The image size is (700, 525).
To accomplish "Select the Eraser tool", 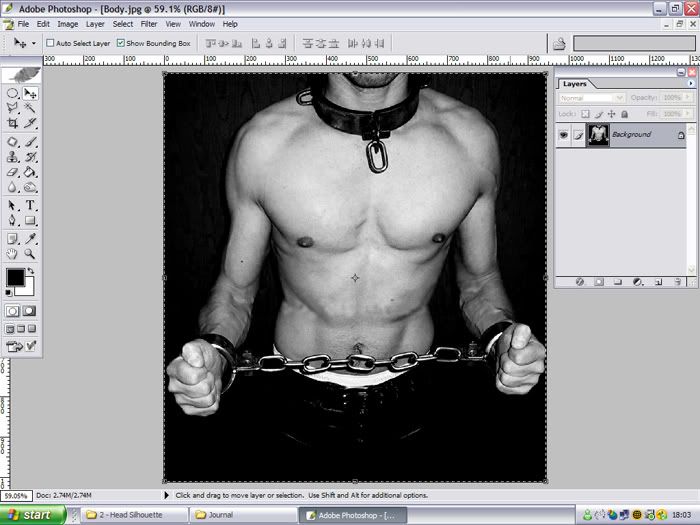I will 12,172.
